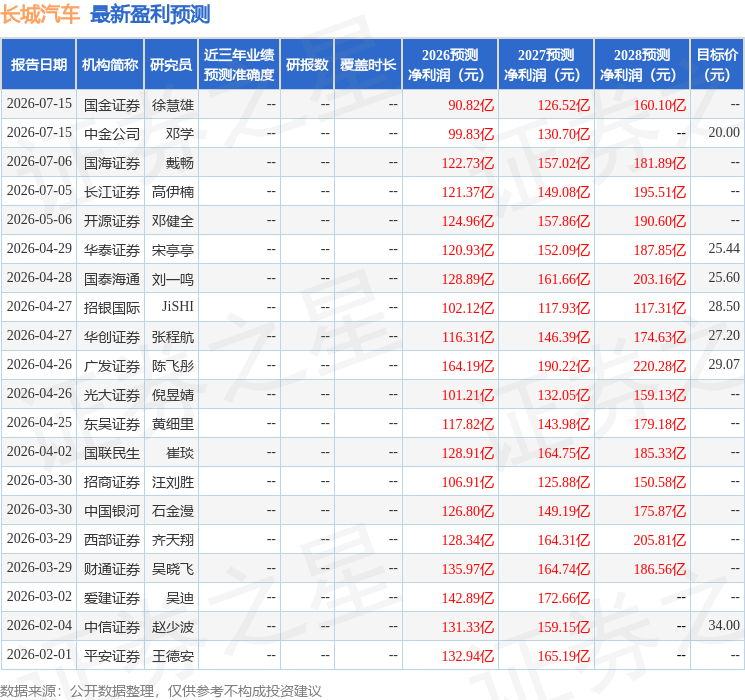
Task: Click institution name 爱建证券
Action: pos(112,598)
